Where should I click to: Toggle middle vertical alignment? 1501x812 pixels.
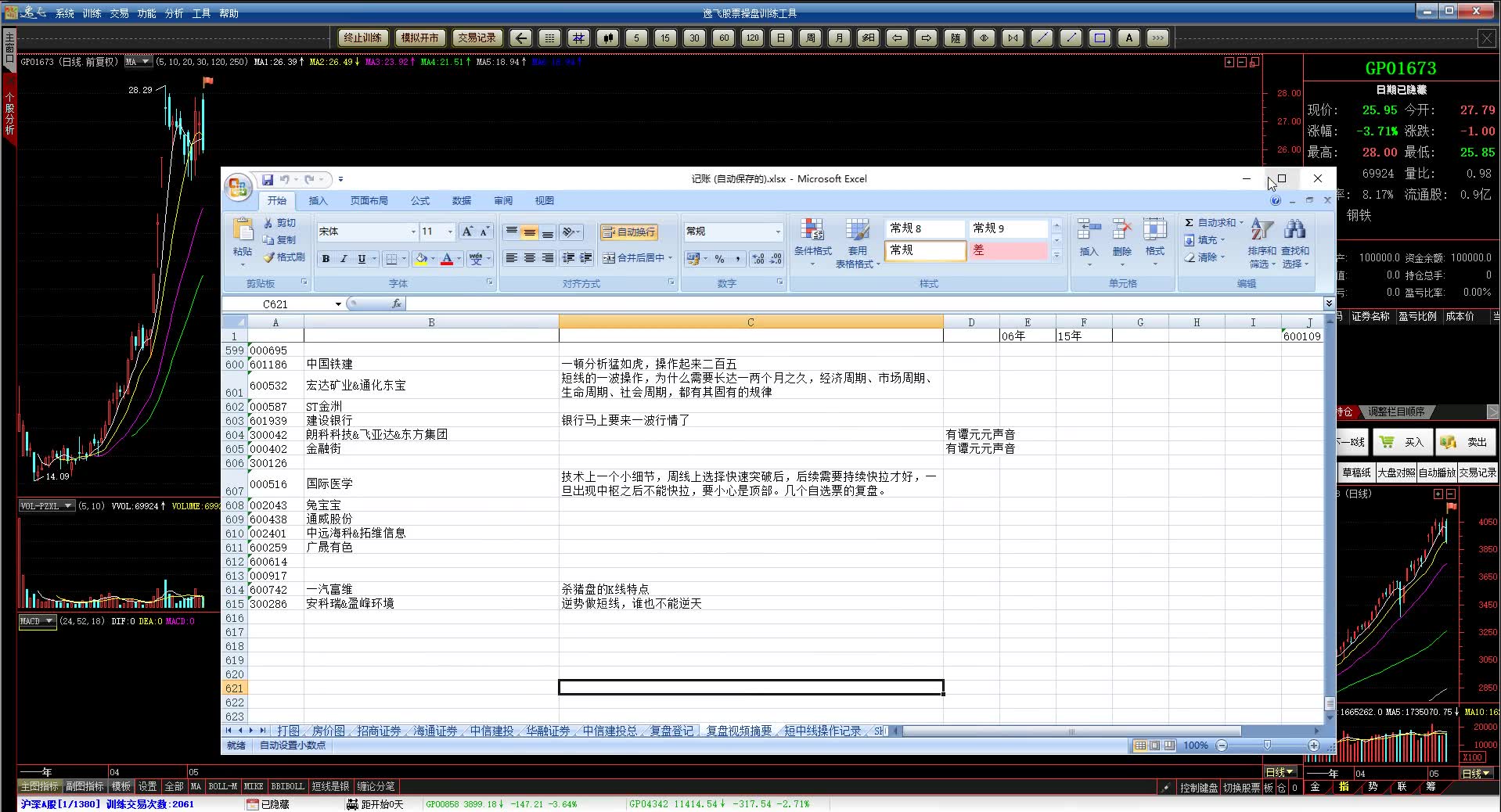tap(530, 232)
